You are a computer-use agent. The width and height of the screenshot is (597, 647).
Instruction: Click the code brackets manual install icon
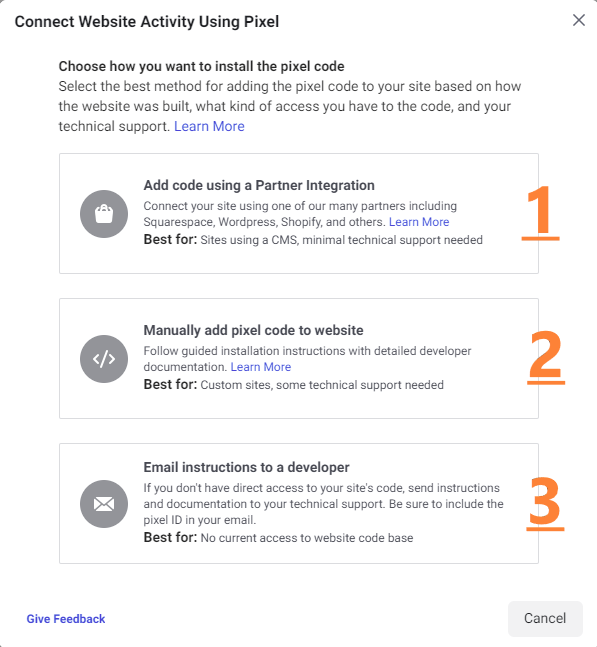104,359
